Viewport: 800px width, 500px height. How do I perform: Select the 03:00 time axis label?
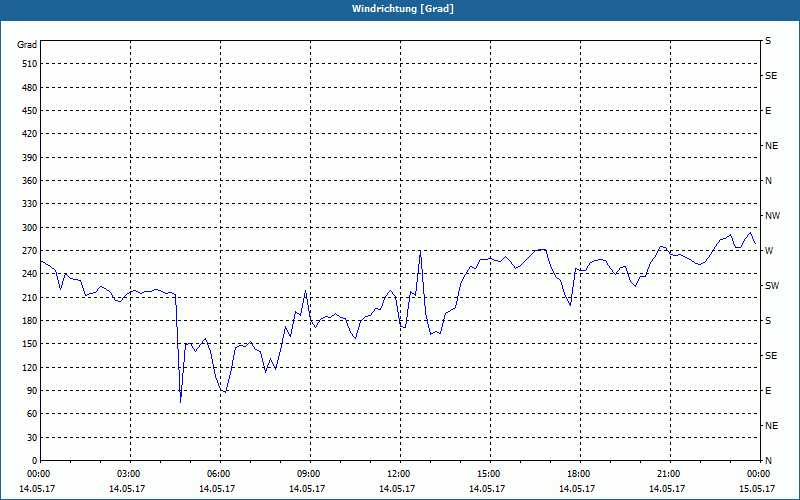pyautogui.click(x=129, y=474)
